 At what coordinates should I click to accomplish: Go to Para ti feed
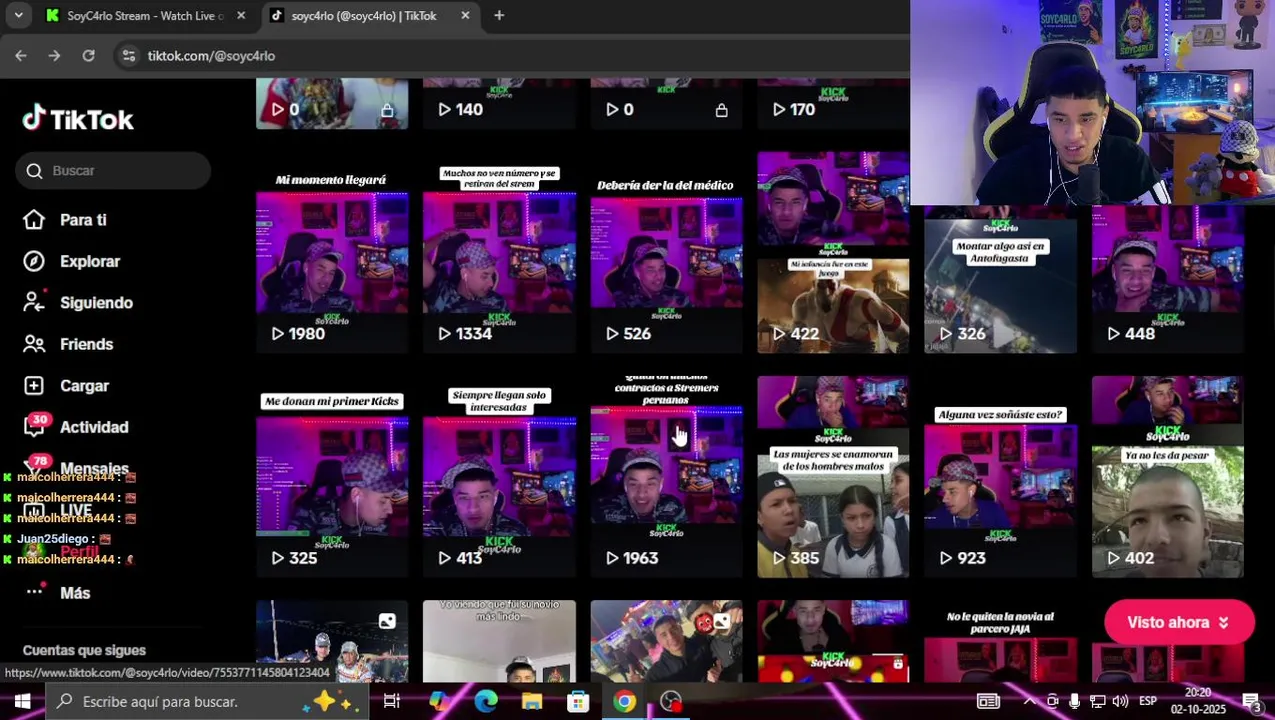point(83,220)
